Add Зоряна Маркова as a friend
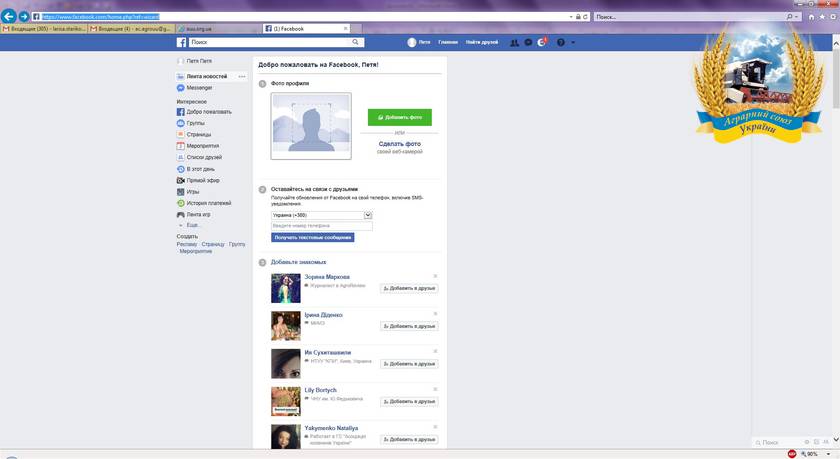 409,288
